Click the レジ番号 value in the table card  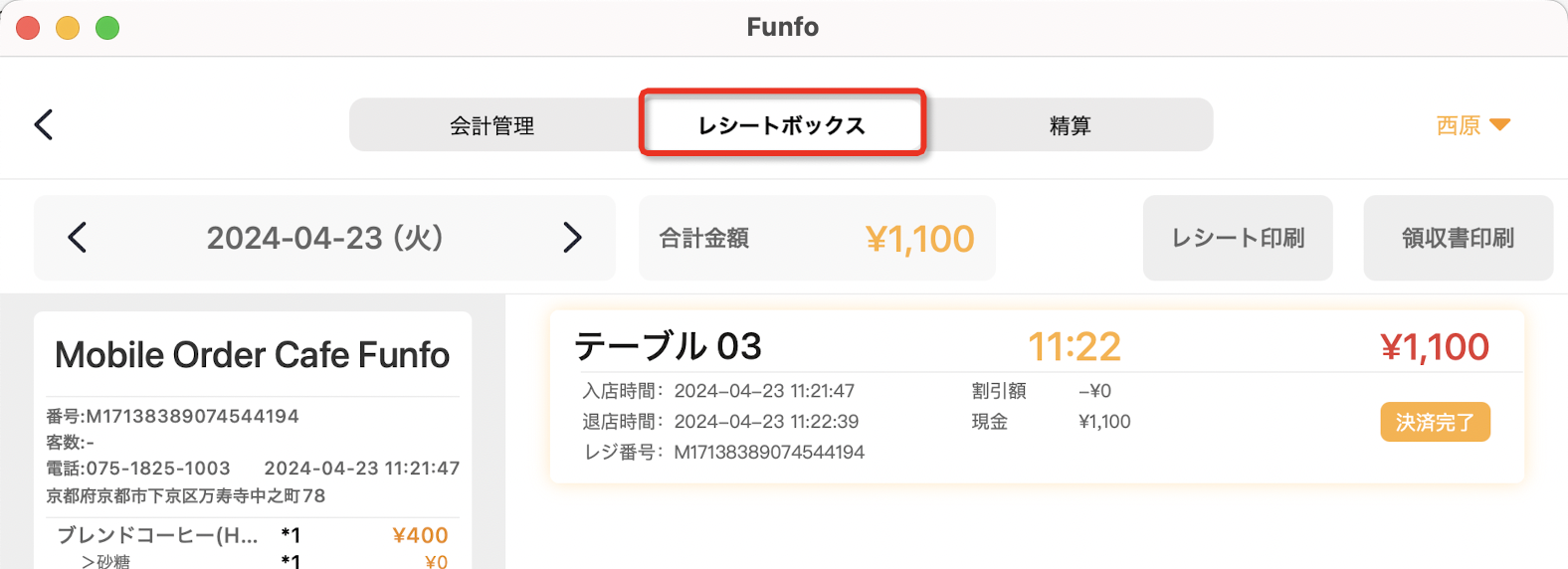pos(769,452)
